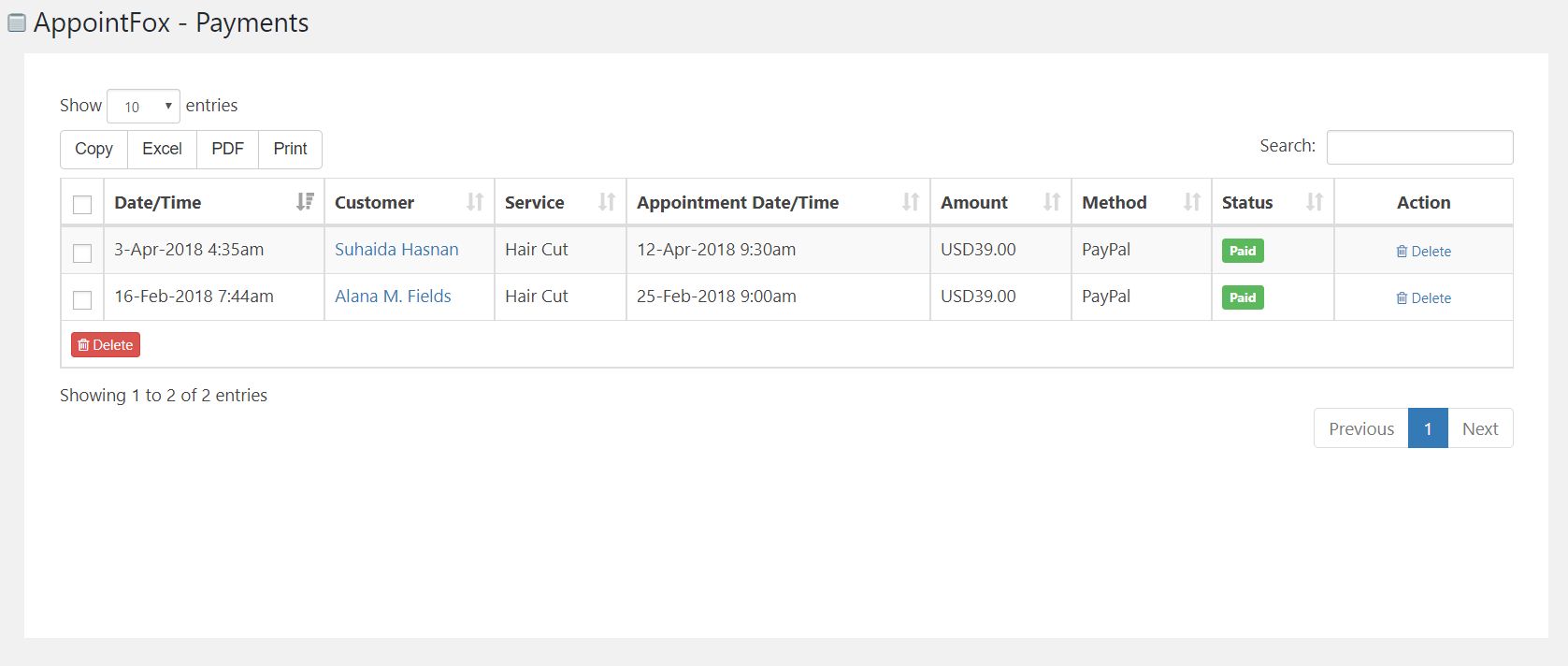Click appointment time 25-Feb-2018 9:00am
The width and height of the screenshot is (1568, 666).
point(716,297)
